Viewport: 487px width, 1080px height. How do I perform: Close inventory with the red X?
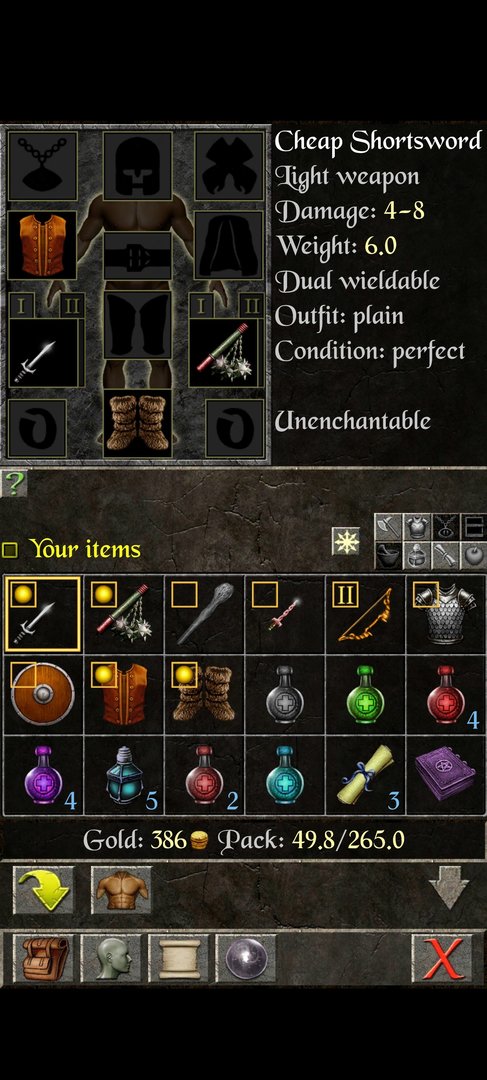coord(443,958)
